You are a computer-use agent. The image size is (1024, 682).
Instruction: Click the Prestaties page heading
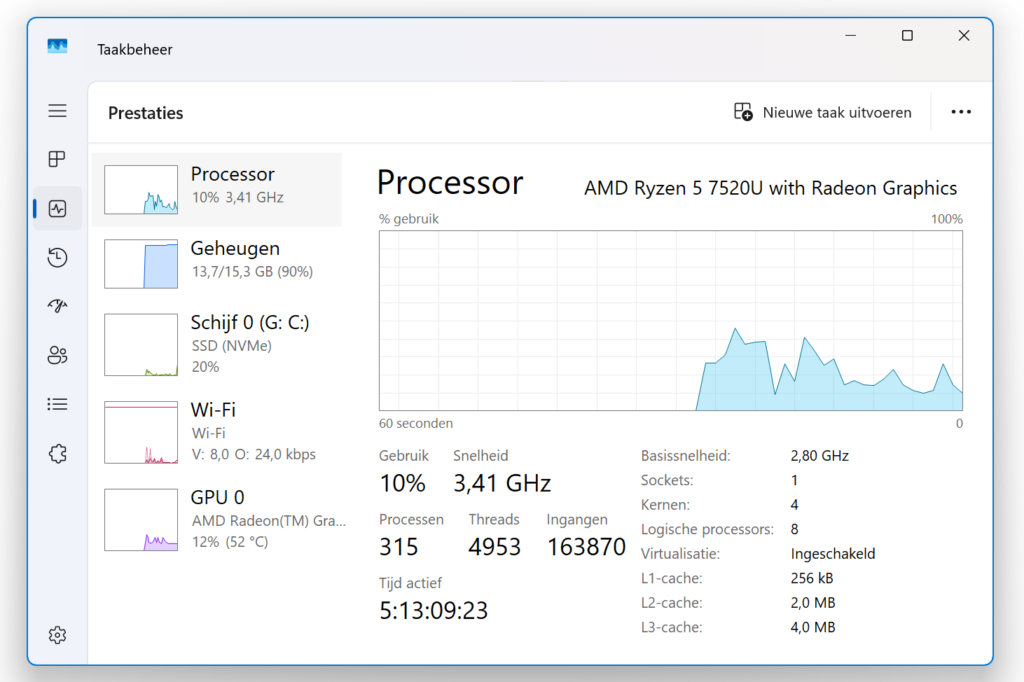[x=146, y=113]
